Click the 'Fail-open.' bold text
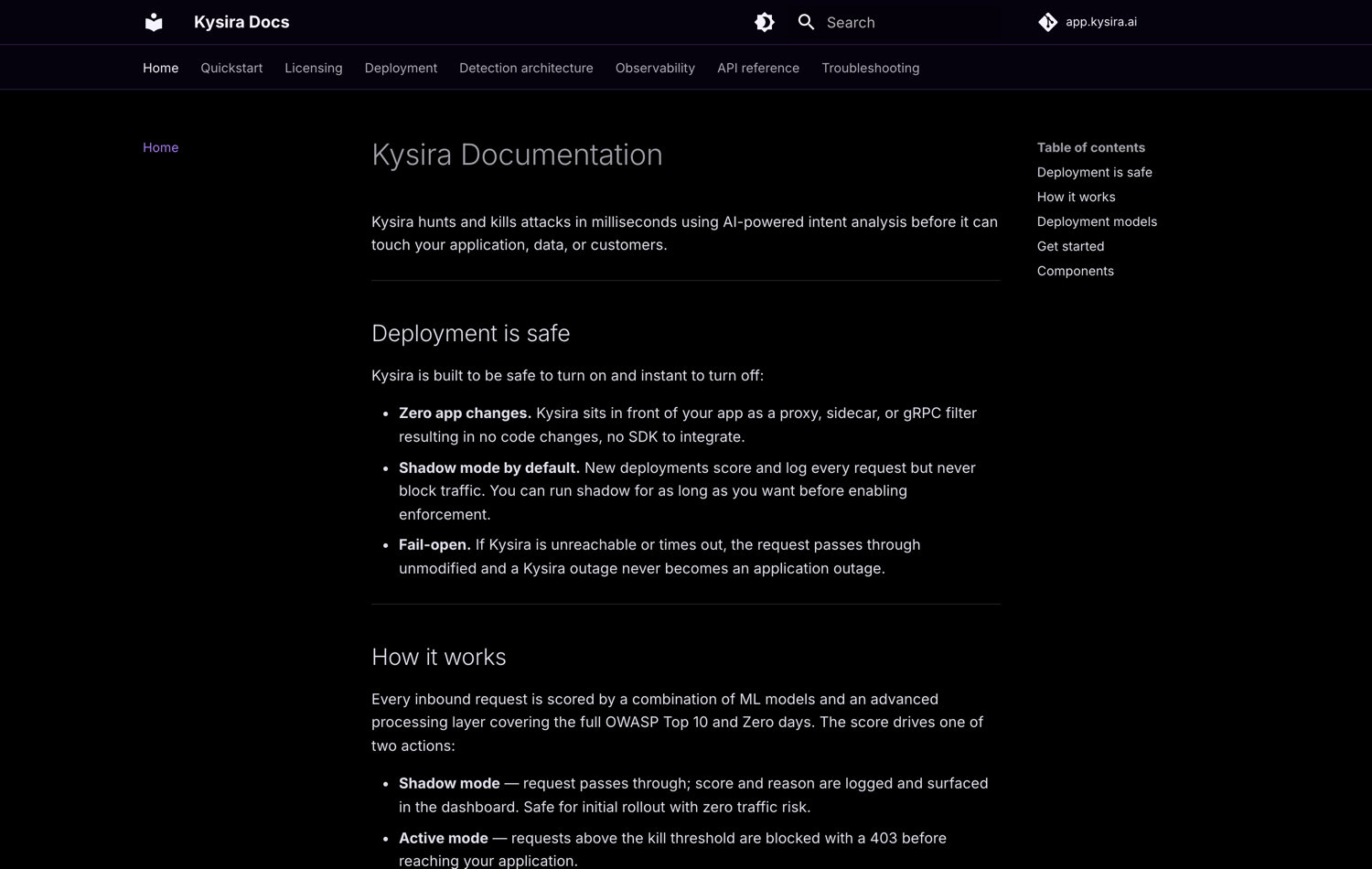1372x869 pixels. click(x=434, y=544)
